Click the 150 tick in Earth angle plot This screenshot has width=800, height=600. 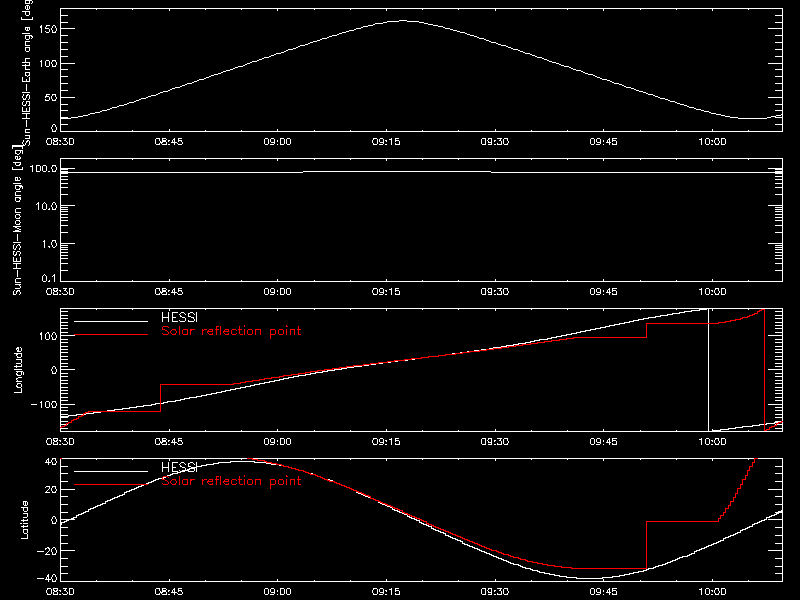tap(50, 29)
